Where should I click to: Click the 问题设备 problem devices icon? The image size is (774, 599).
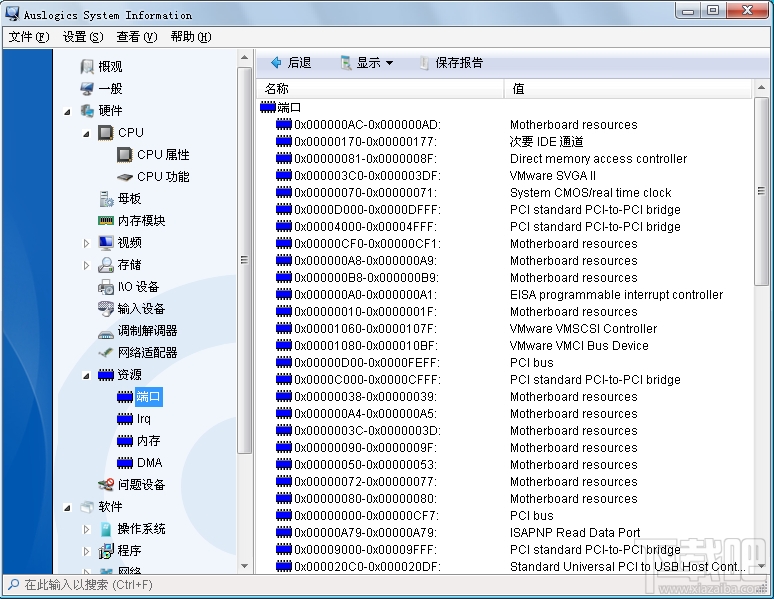pos(106,484)
